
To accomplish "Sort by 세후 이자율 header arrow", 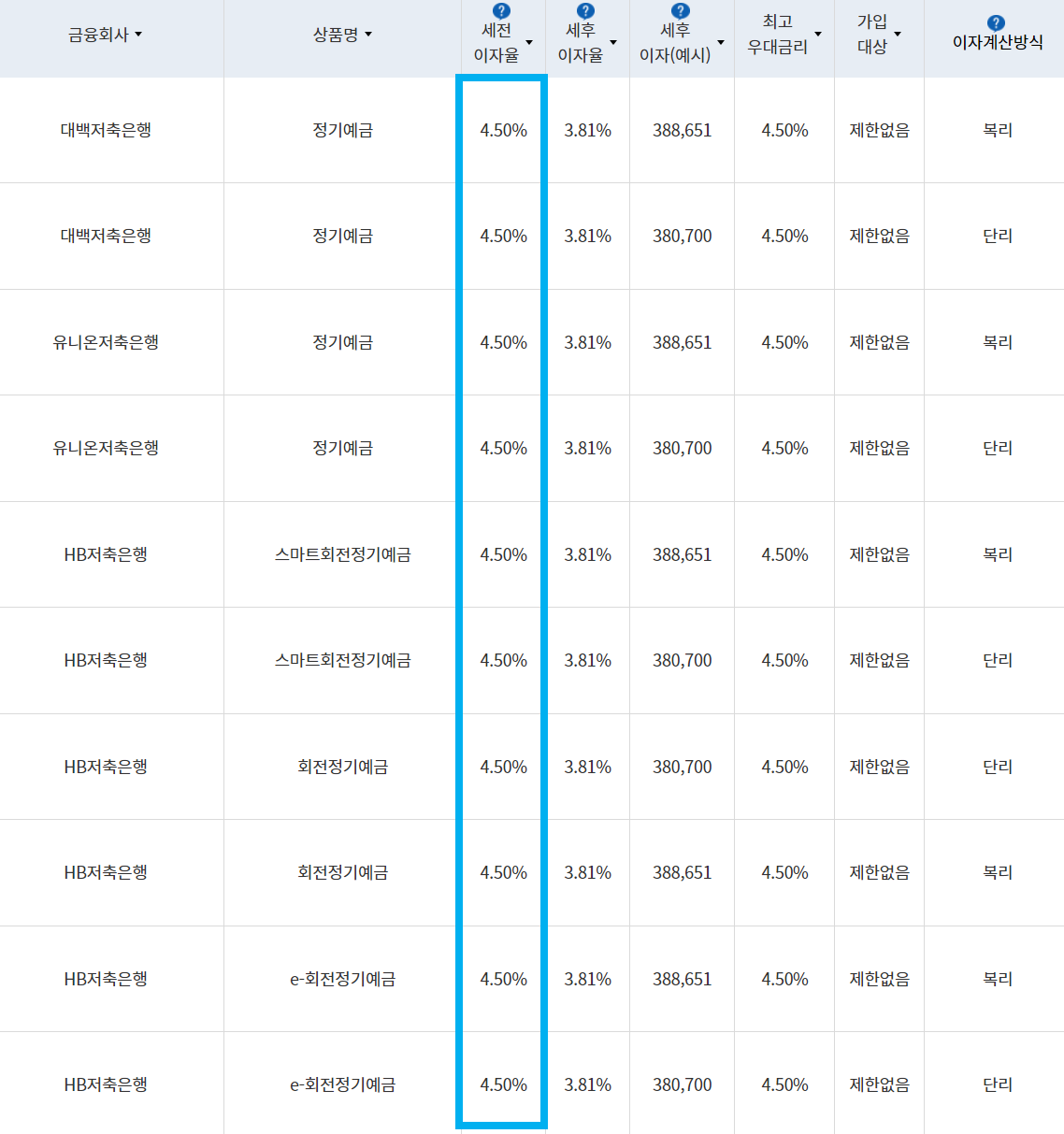I will [613, 43].
